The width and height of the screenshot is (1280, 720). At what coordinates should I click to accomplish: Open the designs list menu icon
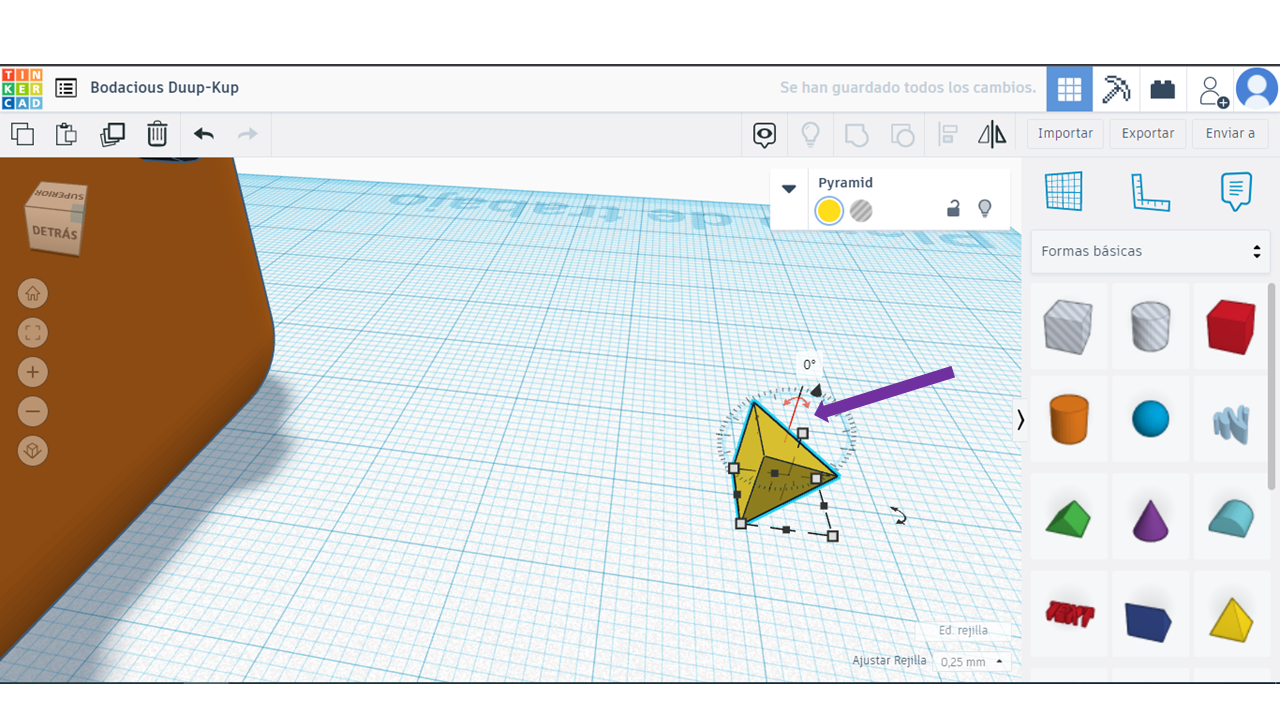click(66, 88)
